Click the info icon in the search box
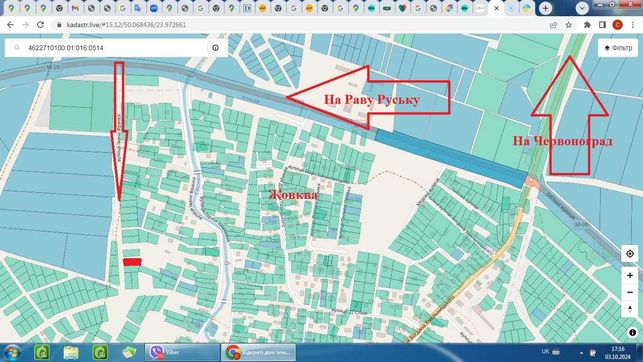The width and height of the screenshot is (643, 362). [216, 48]
